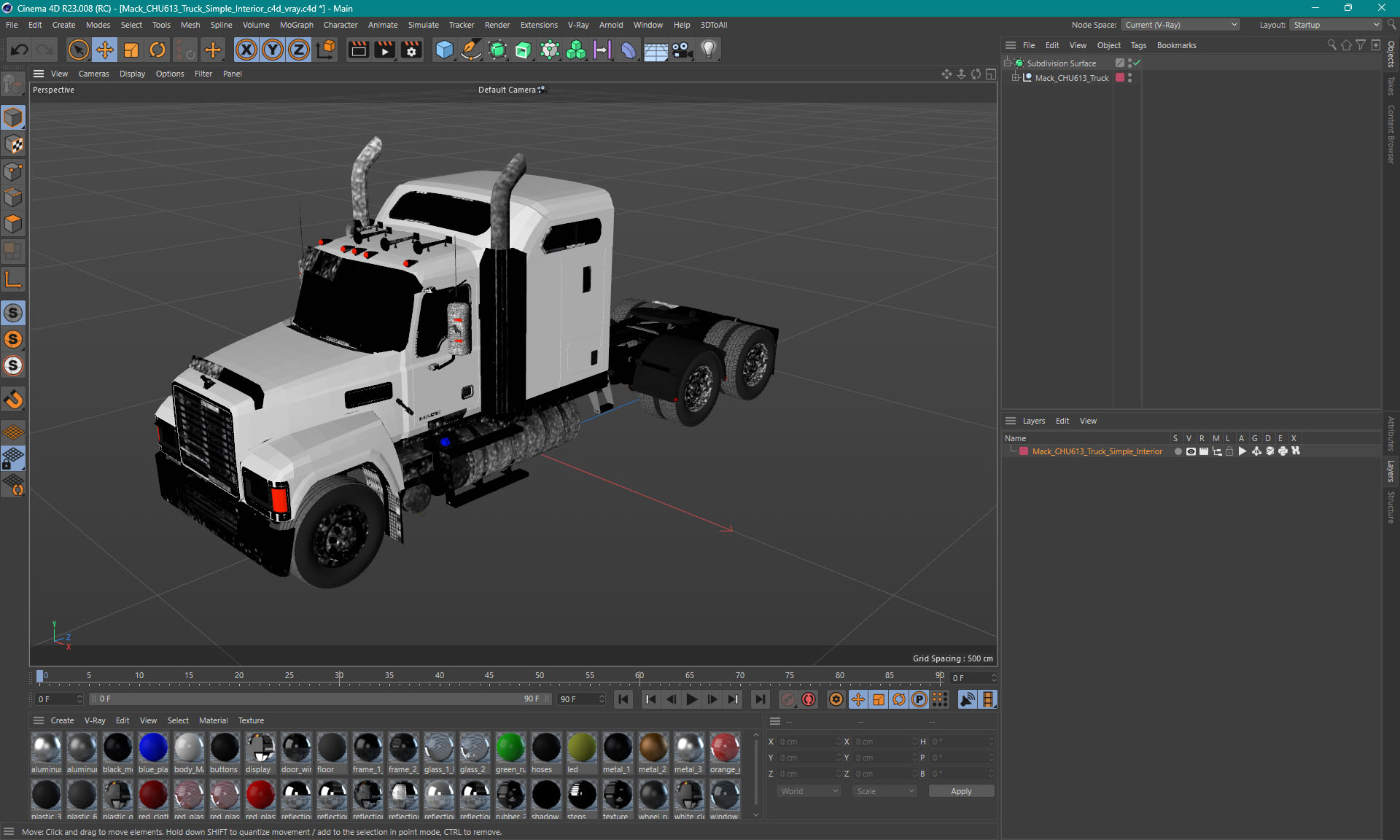Viewport: 1400px width, 840px height.
Task: Toggle animation play icon on layer row
Action: tap(1242, 451)
